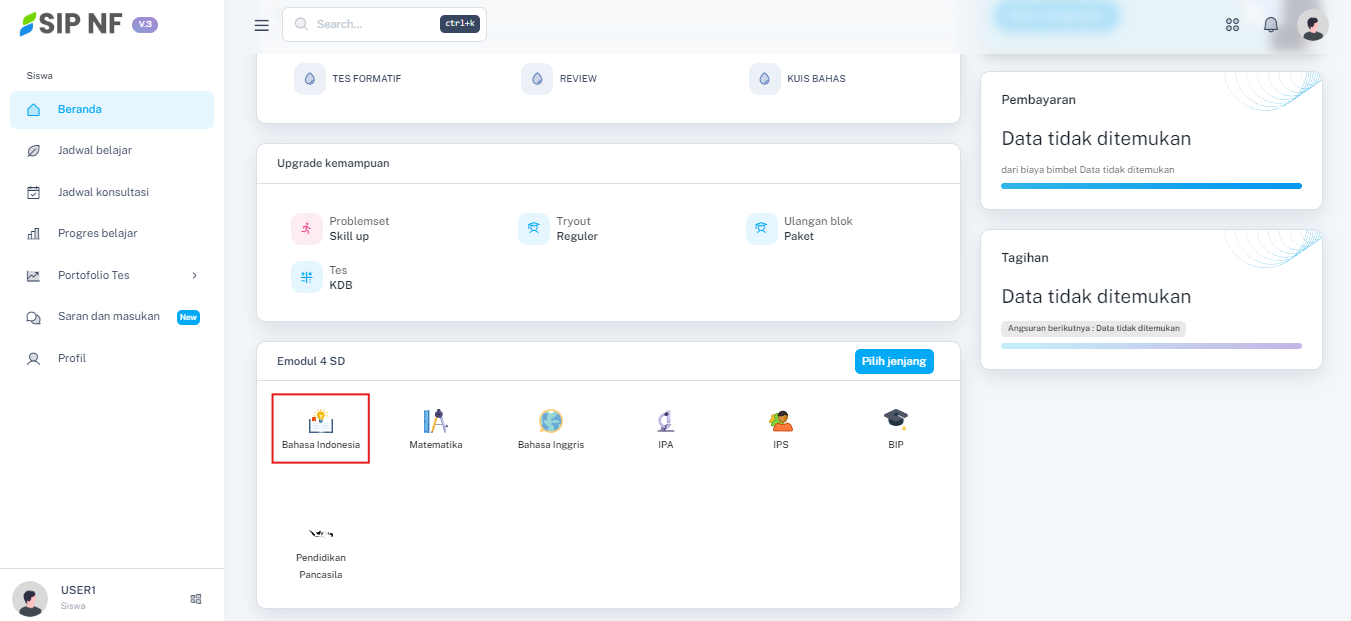Toggle sidebar with the hamburger menu
Viewport: 1351px width, 621px height.
click(x=262, y=25)
